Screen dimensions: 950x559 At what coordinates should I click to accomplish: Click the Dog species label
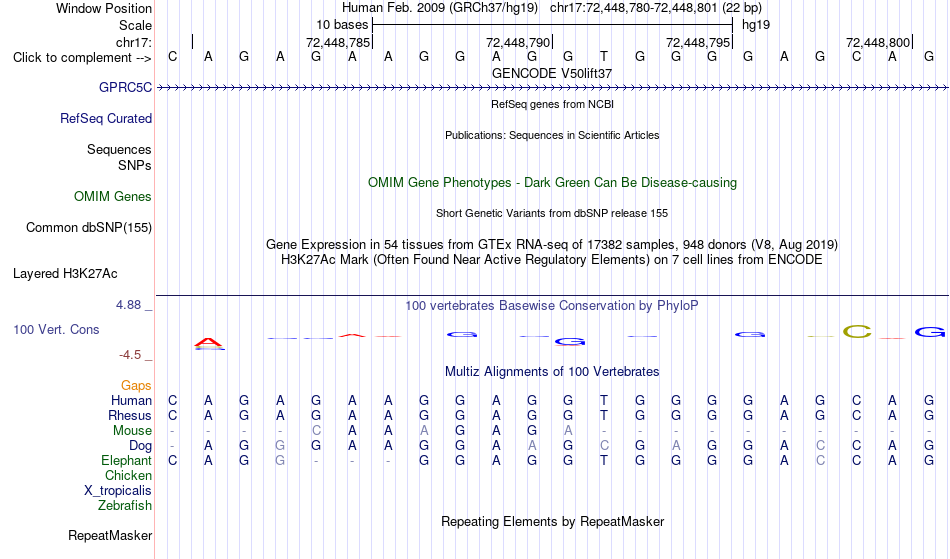coord(141,446)
